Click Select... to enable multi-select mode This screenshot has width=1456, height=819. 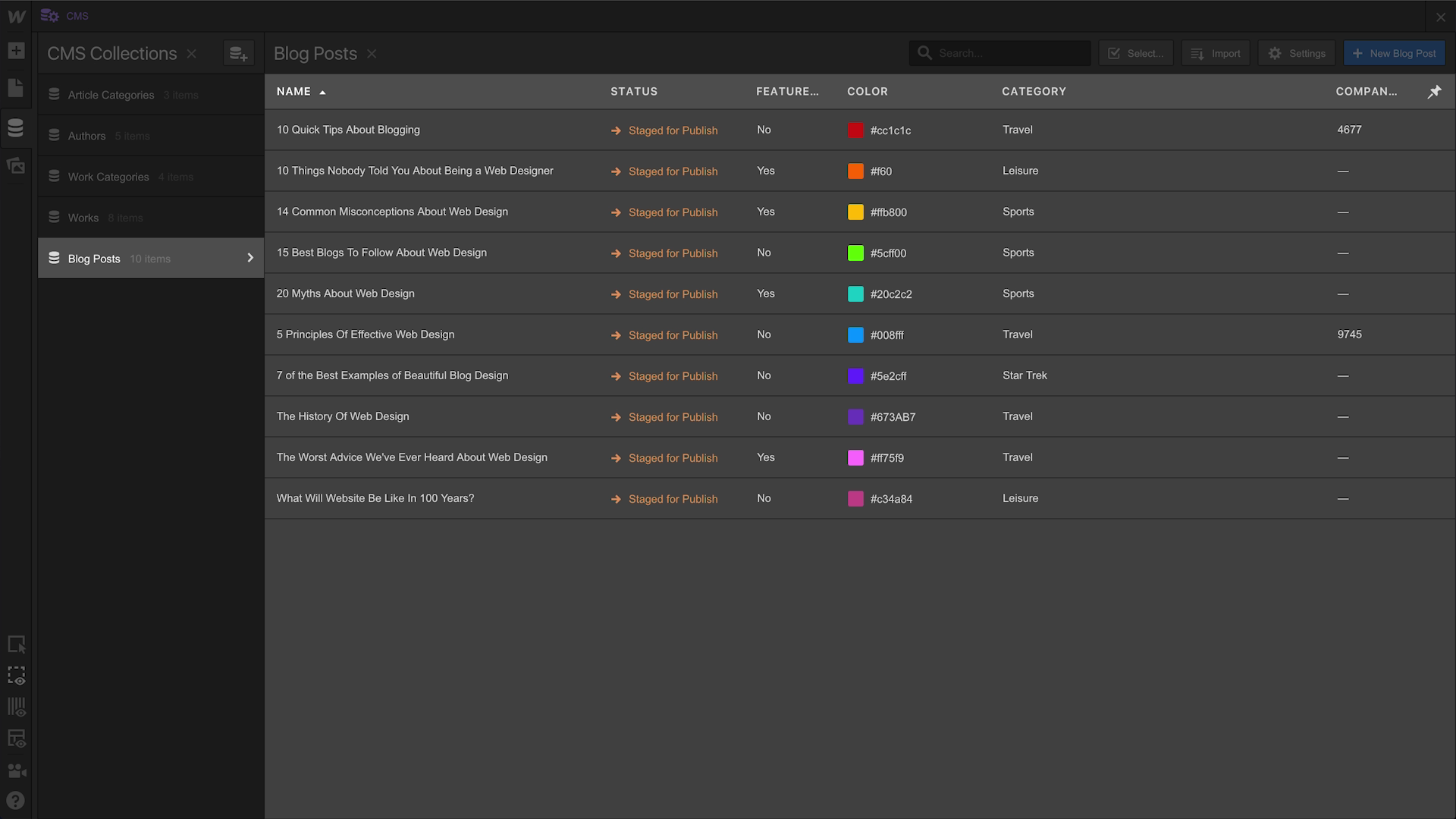(1135, 53)
